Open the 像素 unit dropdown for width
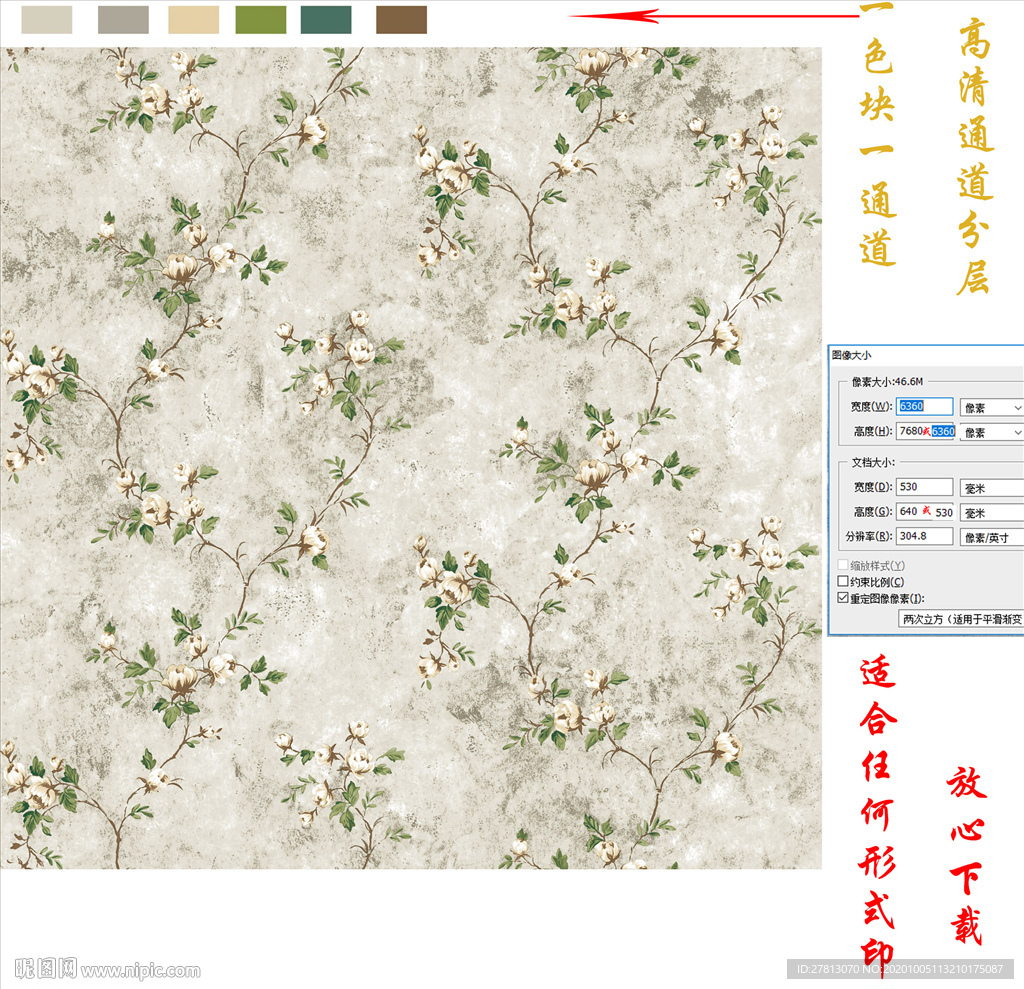The height and width of the screenshot is (989, 1024). click(x=992, y=408)
